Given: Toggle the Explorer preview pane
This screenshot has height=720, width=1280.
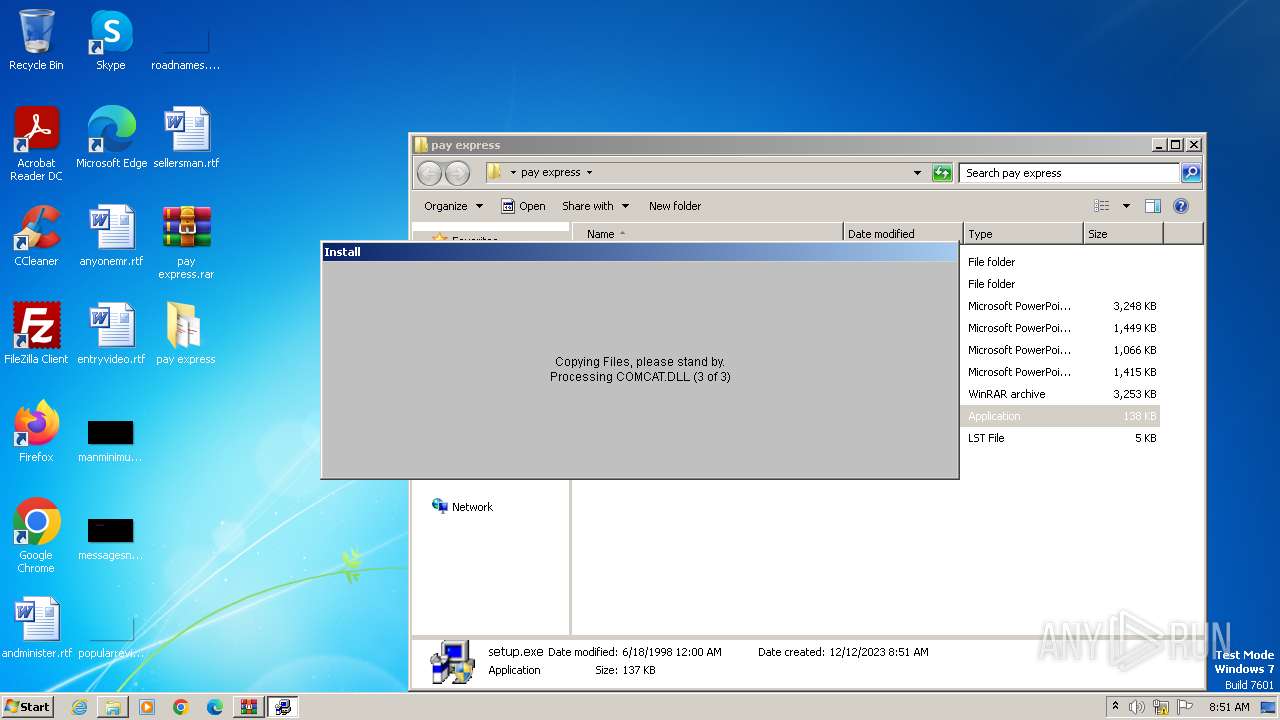Looking at the screenshot, I should pyautogui.click(x=1152, y=206).
